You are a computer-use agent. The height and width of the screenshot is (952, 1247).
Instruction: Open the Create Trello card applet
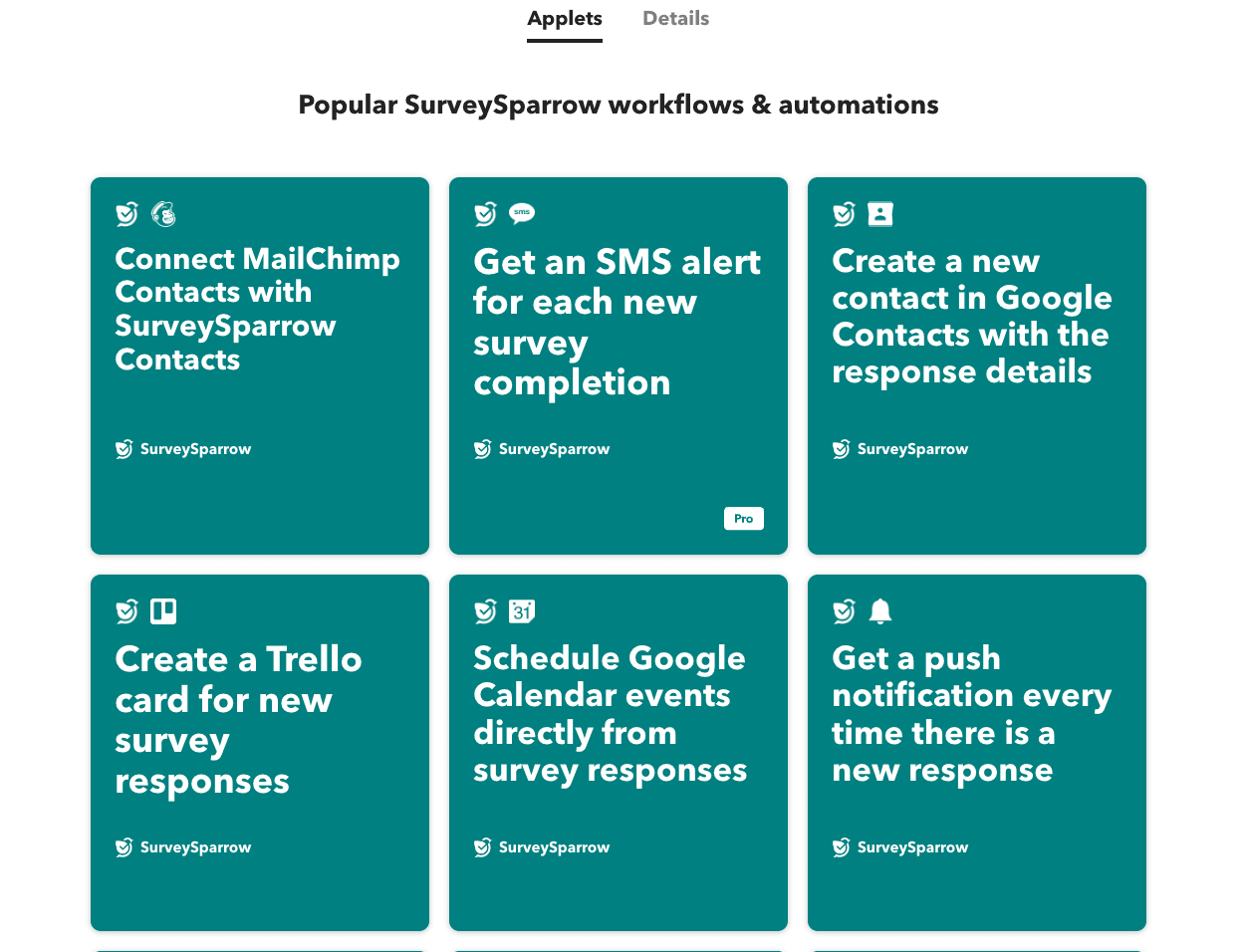tap(259, 753)
